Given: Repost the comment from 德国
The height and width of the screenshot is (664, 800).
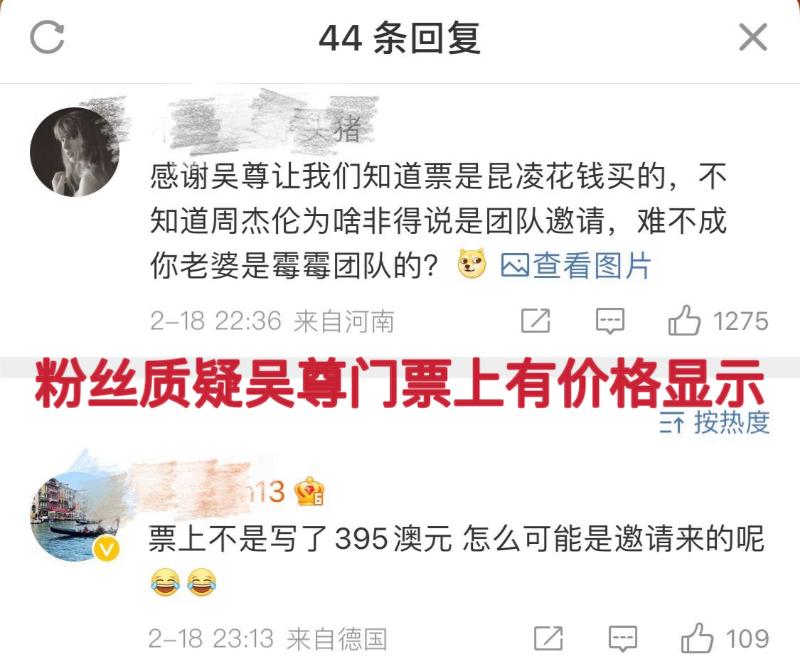Looking at the screenshot, I should click(x=548, y=638).
